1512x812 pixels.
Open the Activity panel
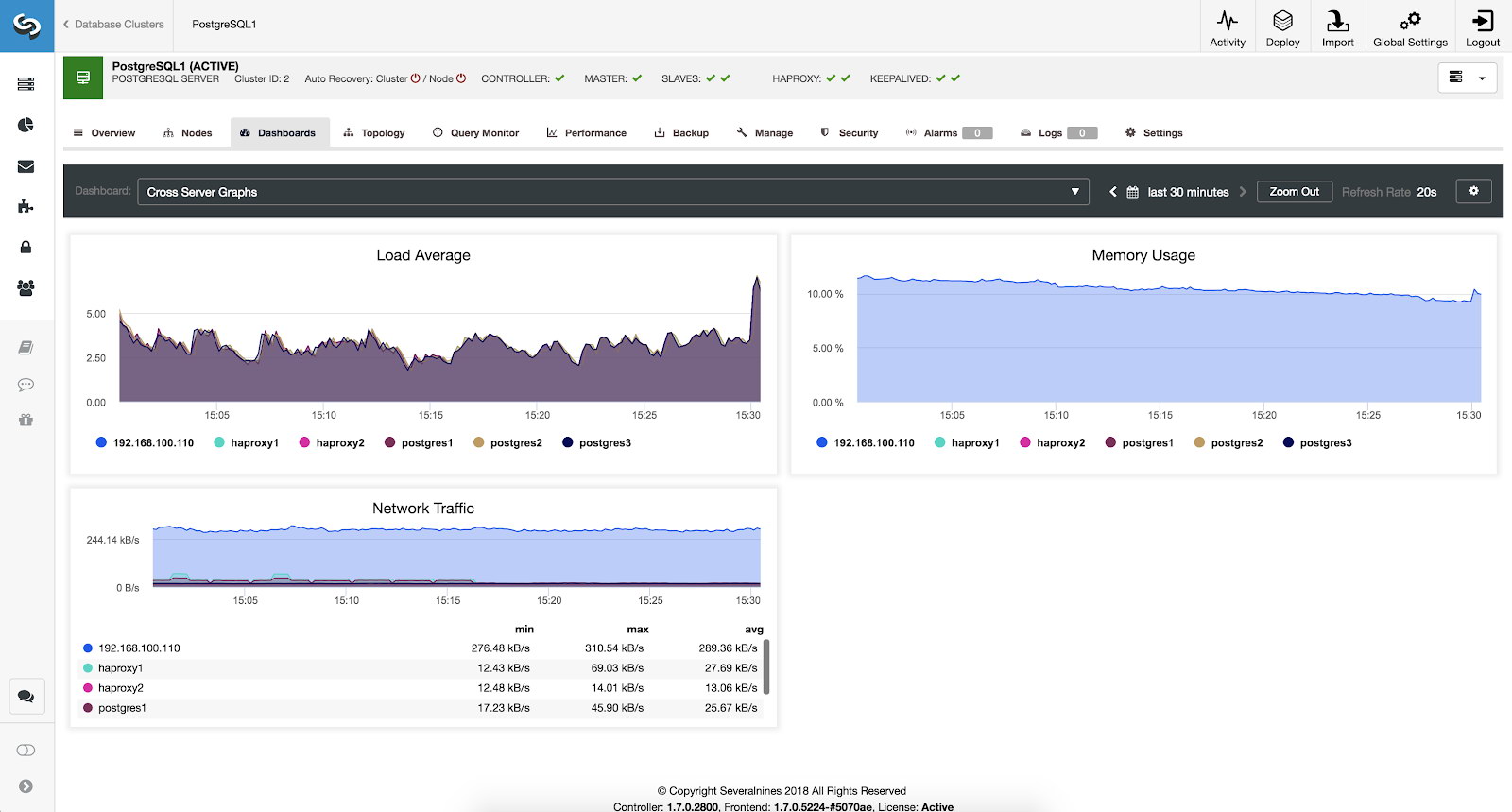click(x=1228, y=28)
